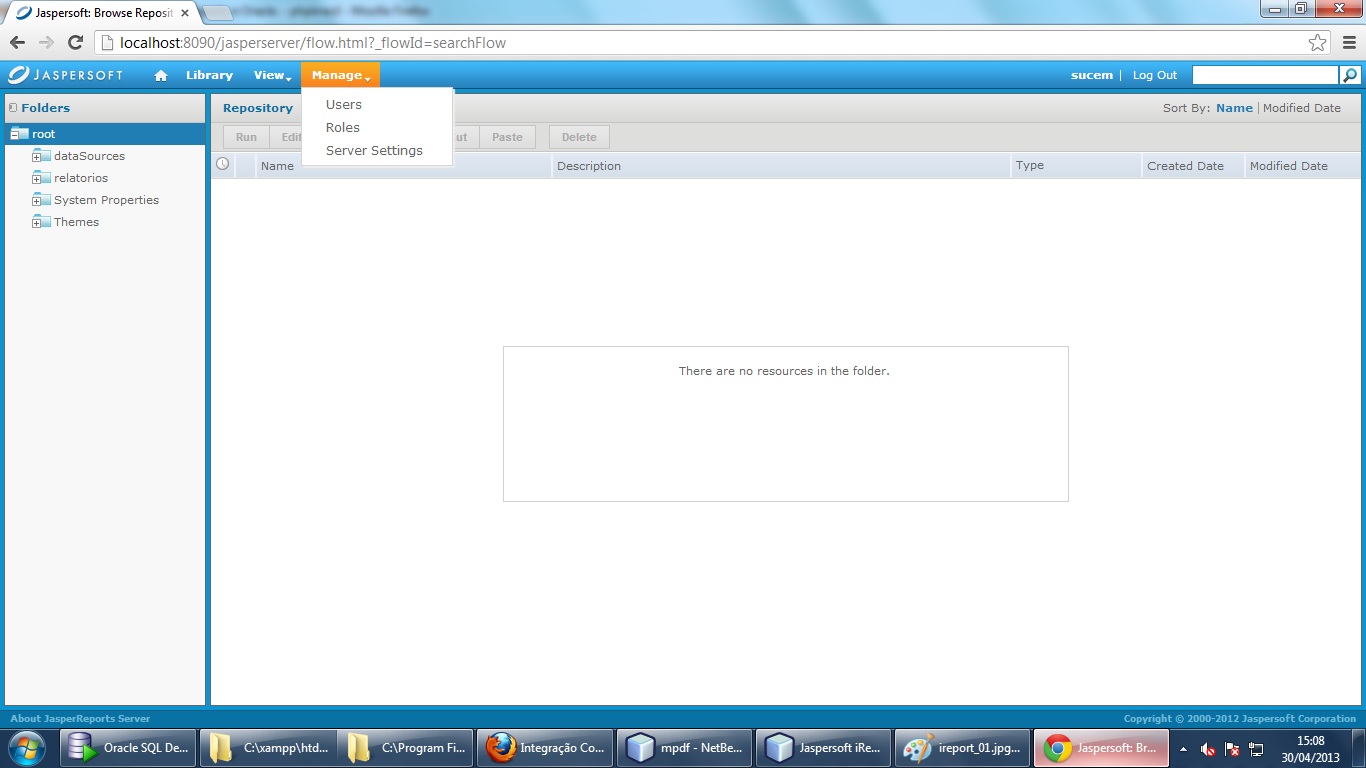Choose Server Settings menu entry
This screenshot has height=768, width=1366.
point(374,151)
